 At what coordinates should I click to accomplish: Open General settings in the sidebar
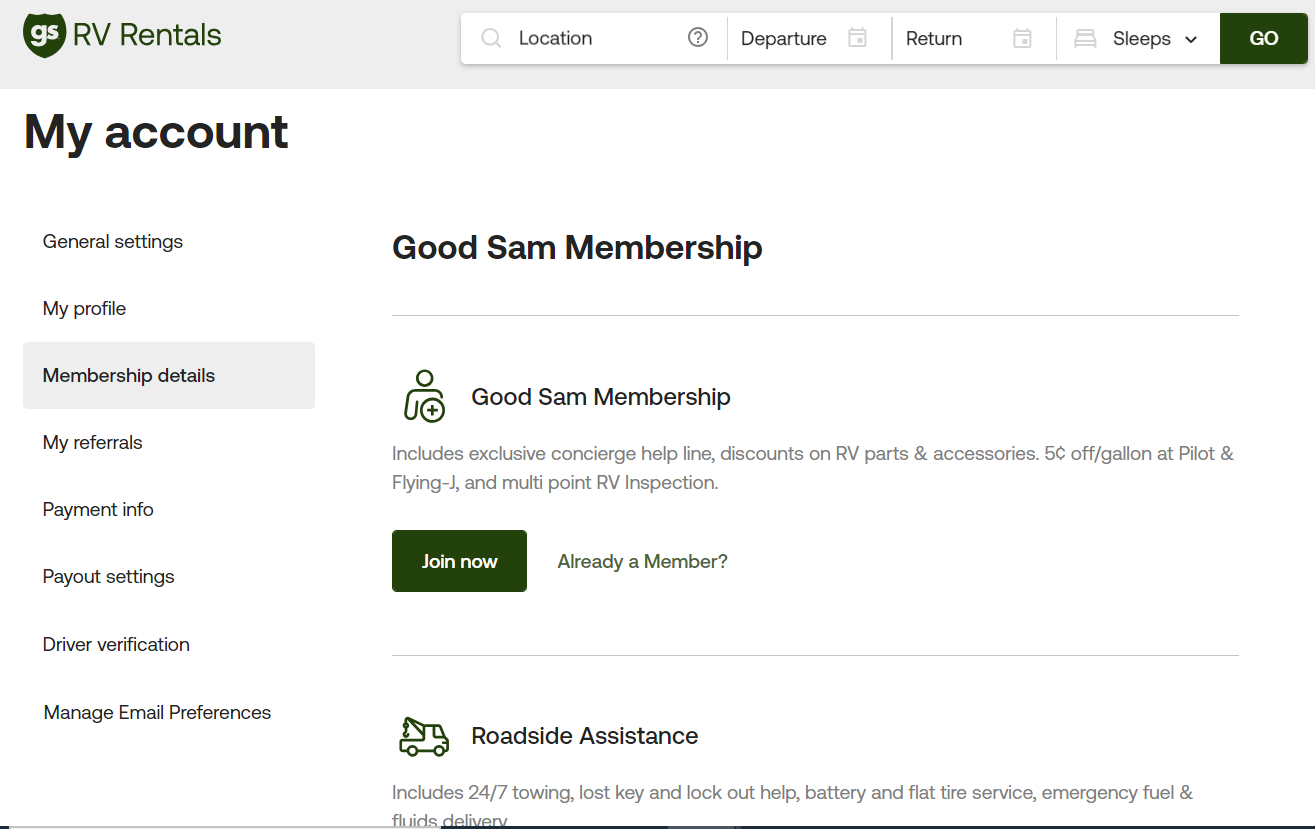click(113, 241)
